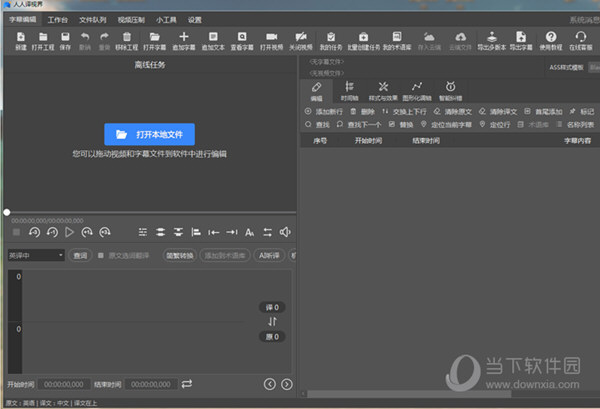
Task: Click the 保存 (Save) toolbar icon
Action: click(65, 39)
